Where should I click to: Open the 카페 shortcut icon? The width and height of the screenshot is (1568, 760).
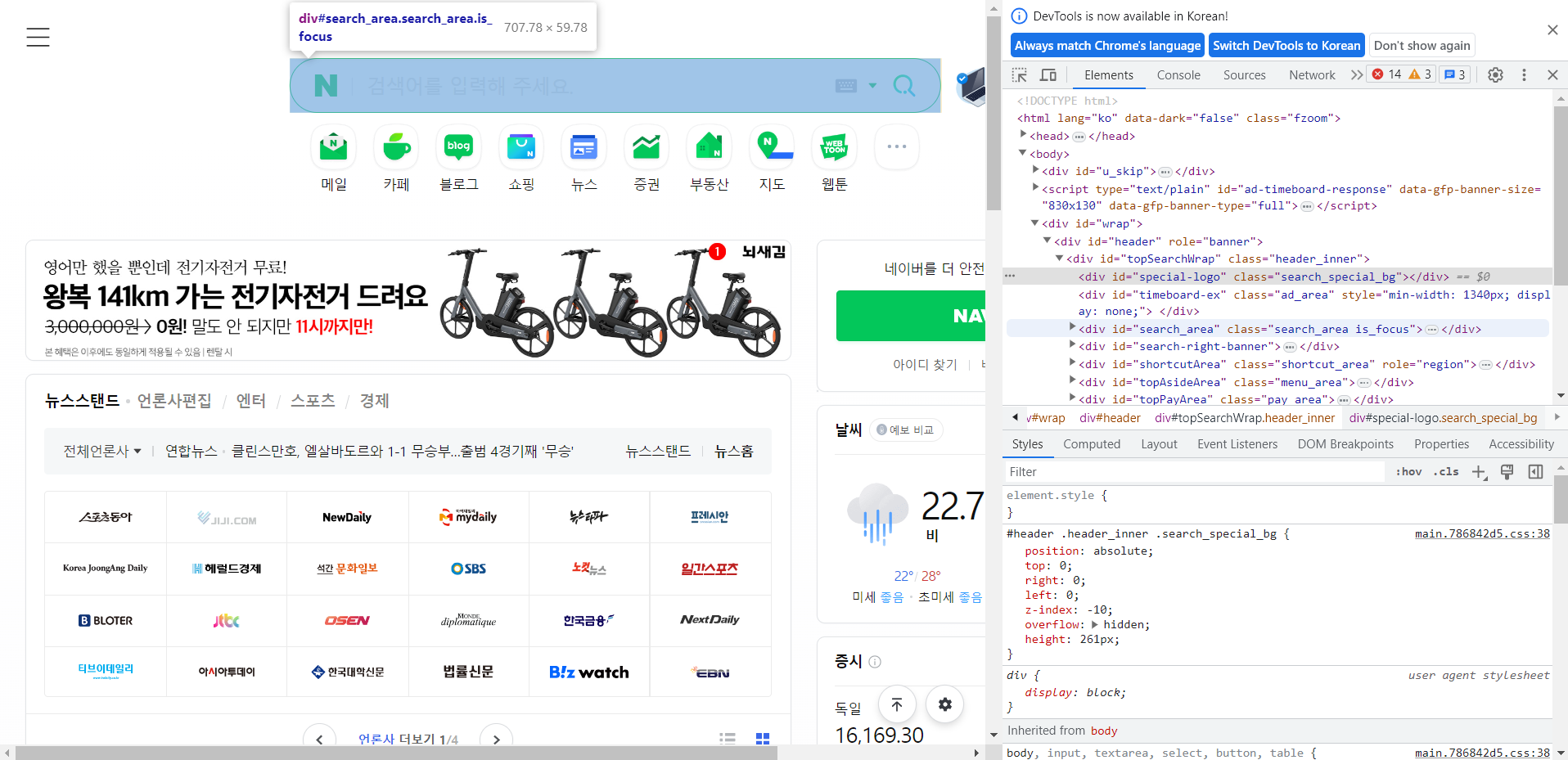point(396,148)
